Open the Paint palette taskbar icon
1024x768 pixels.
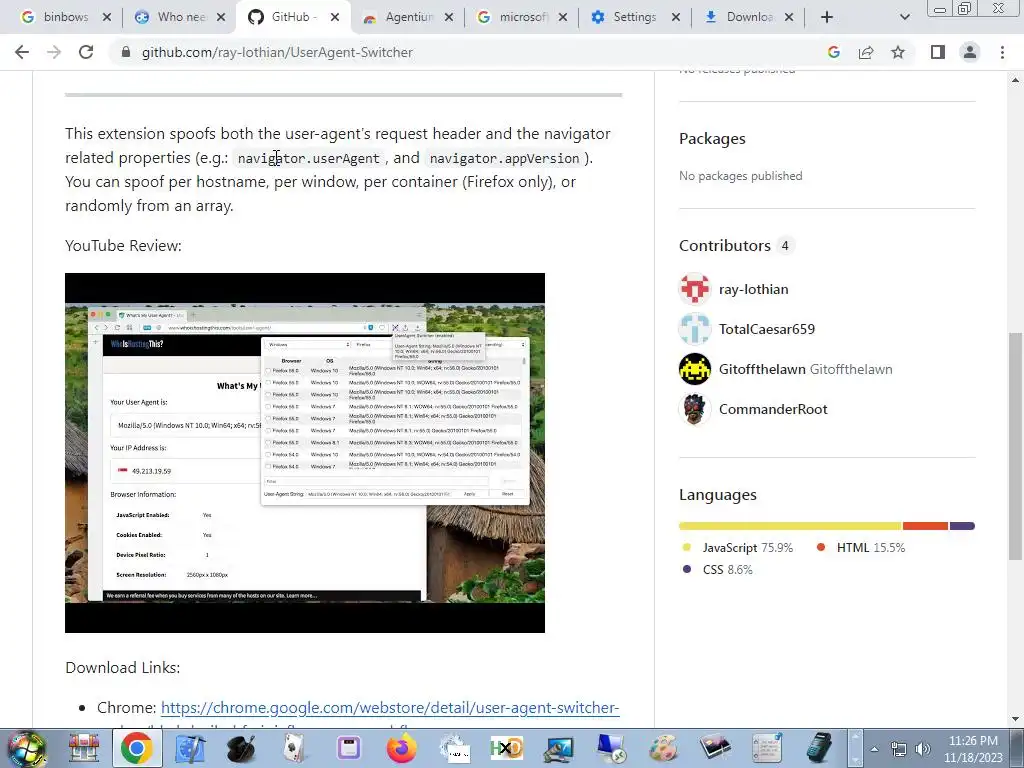(x=663, y=748)
